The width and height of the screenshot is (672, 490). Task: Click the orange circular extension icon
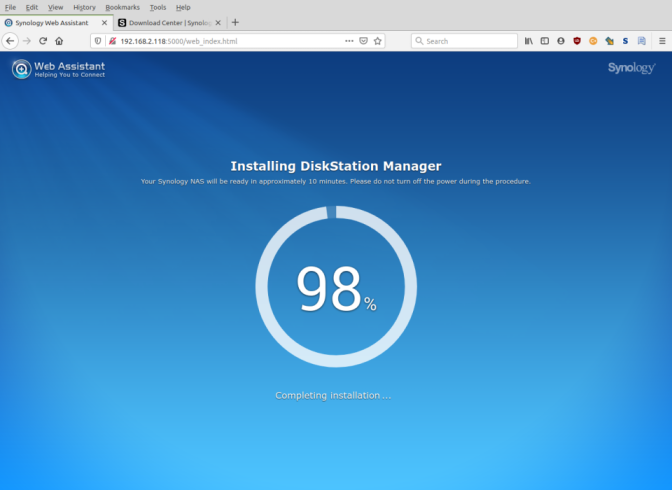click(593, 41)
